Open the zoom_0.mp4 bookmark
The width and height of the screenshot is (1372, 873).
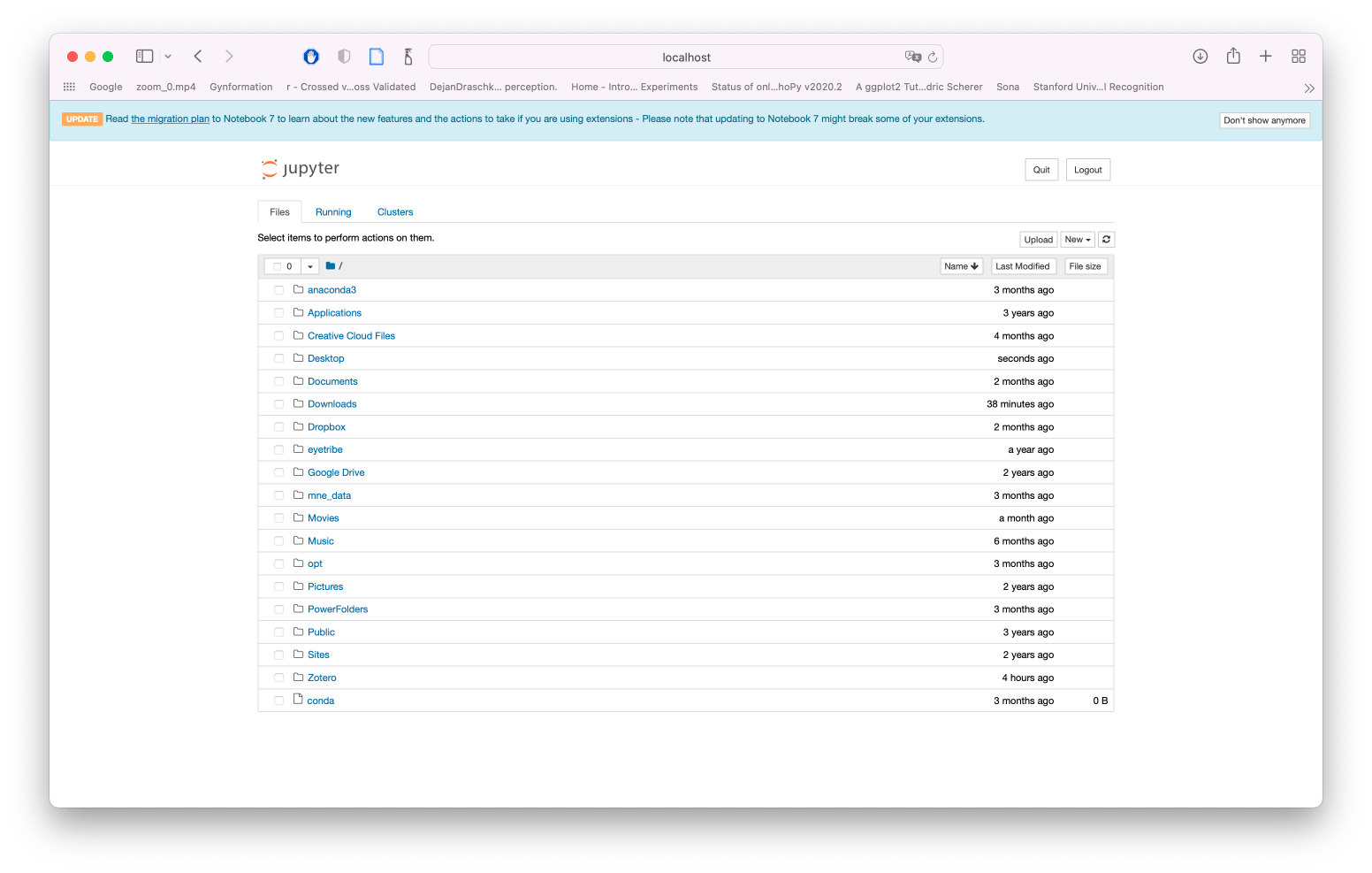click(166, 87)
